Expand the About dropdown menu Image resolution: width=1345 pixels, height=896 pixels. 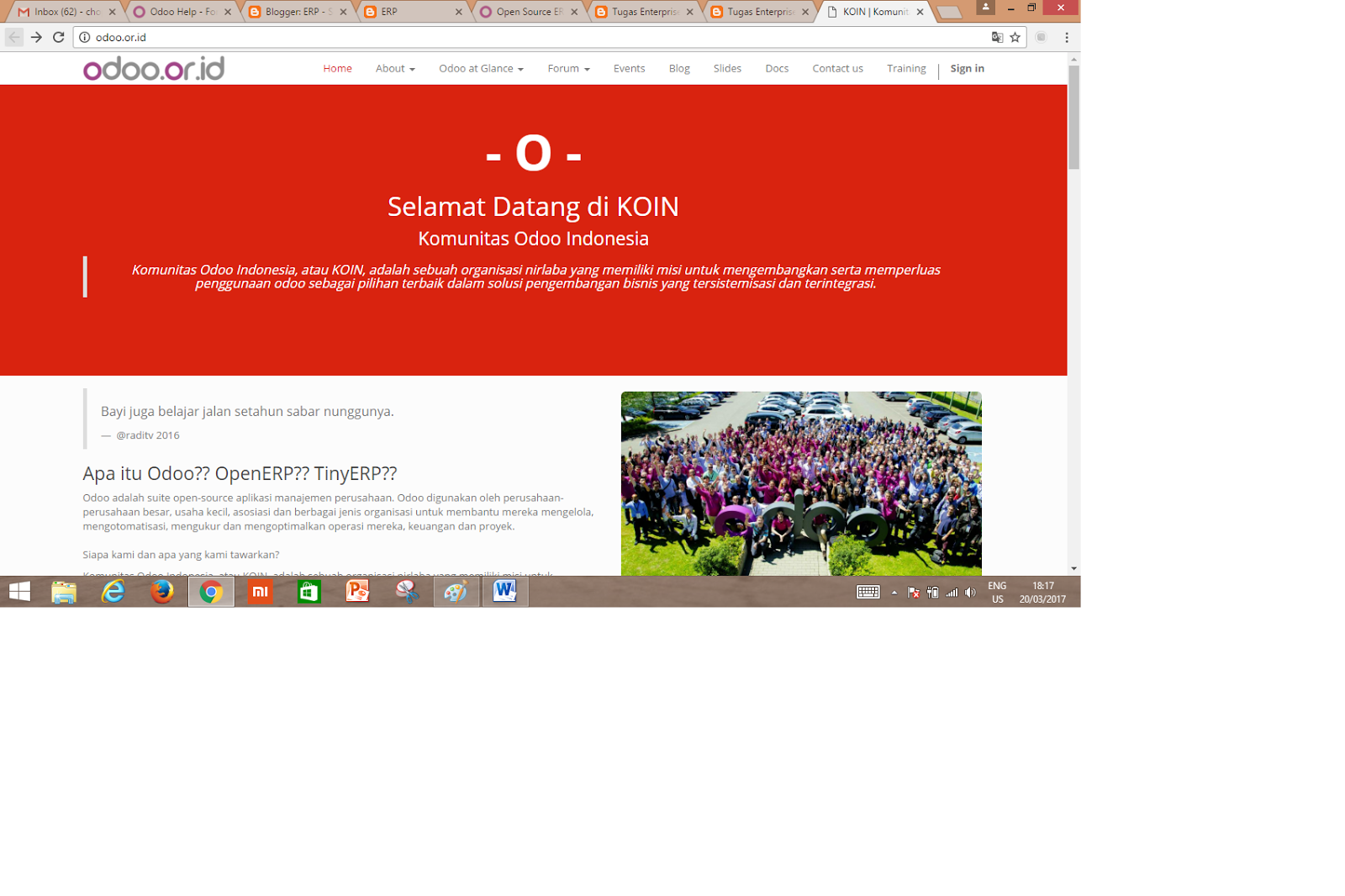pyautogui.click(x=395, y=69)
